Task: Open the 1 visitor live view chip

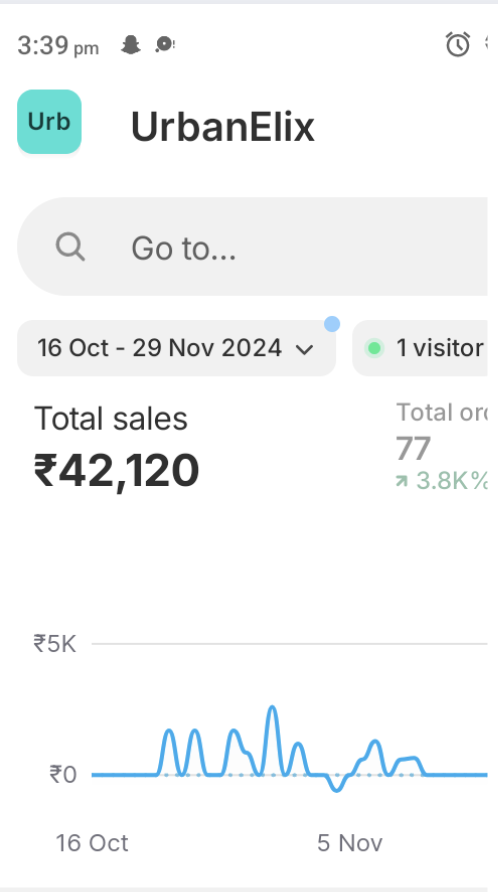Action: pos(420,348)
